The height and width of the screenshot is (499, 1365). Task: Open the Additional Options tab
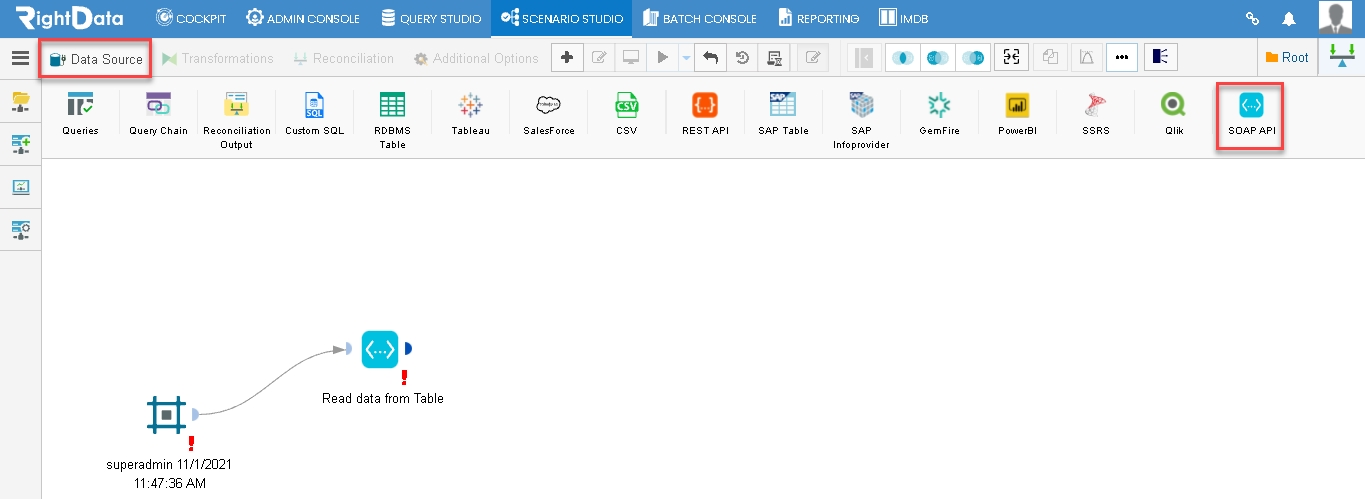476,59
